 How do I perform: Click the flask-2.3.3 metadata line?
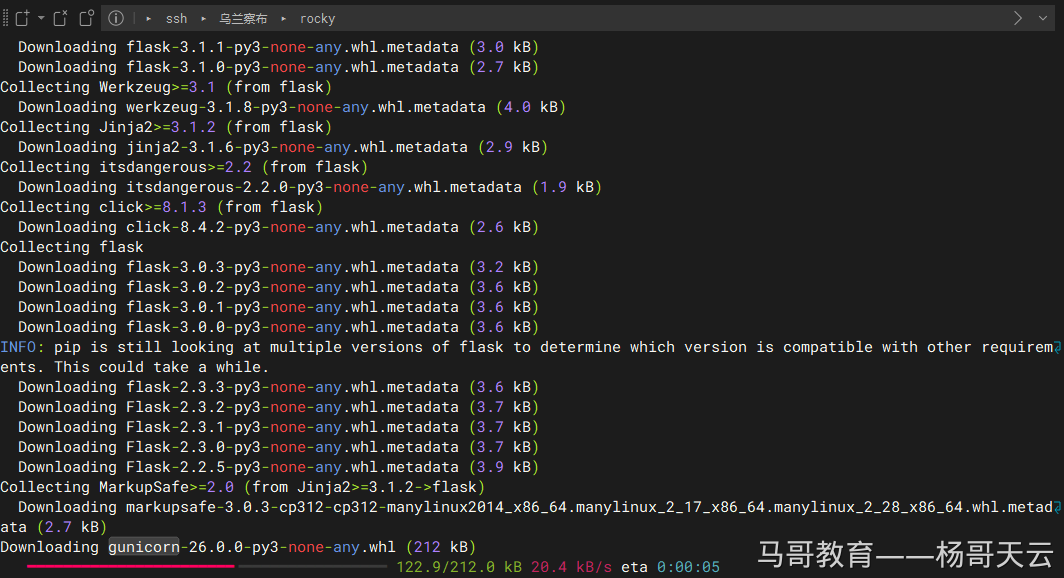pos(278,387)
